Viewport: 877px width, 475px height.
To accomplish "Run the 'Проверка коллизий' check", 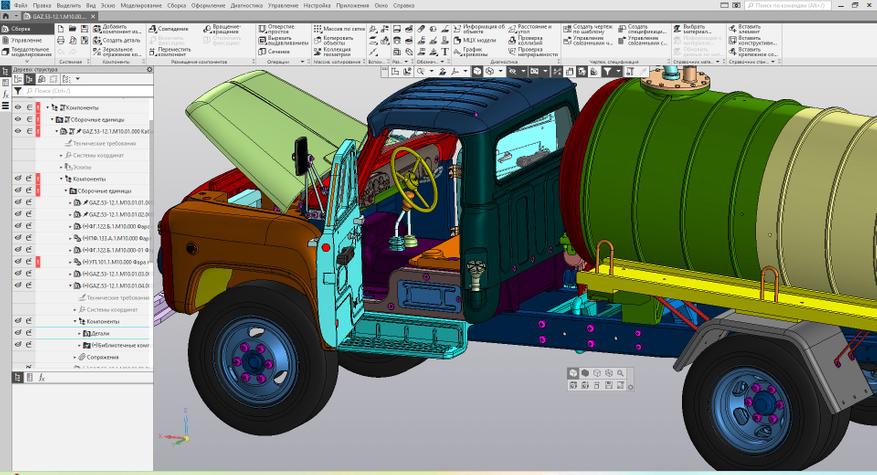I will click(531, 41).
